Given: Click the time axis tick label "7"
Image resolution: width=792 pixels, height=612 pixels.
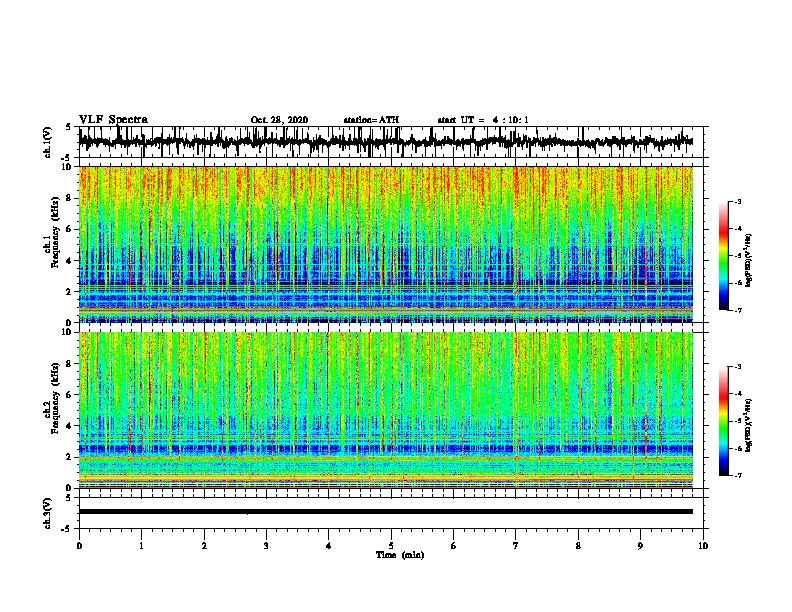Looking at the screenshot, I should [x=516, y=546].
